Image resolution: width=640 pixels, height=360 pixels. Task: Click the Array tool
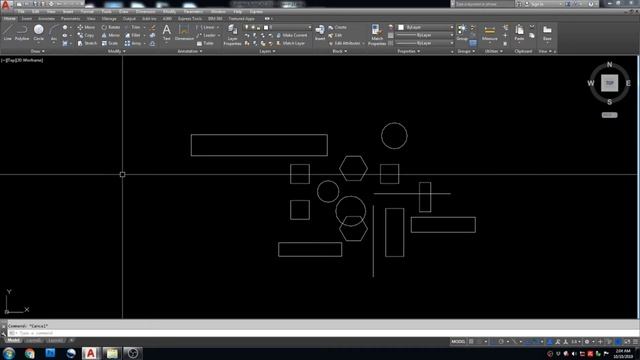pyautogui.click(x=133, y=43)
